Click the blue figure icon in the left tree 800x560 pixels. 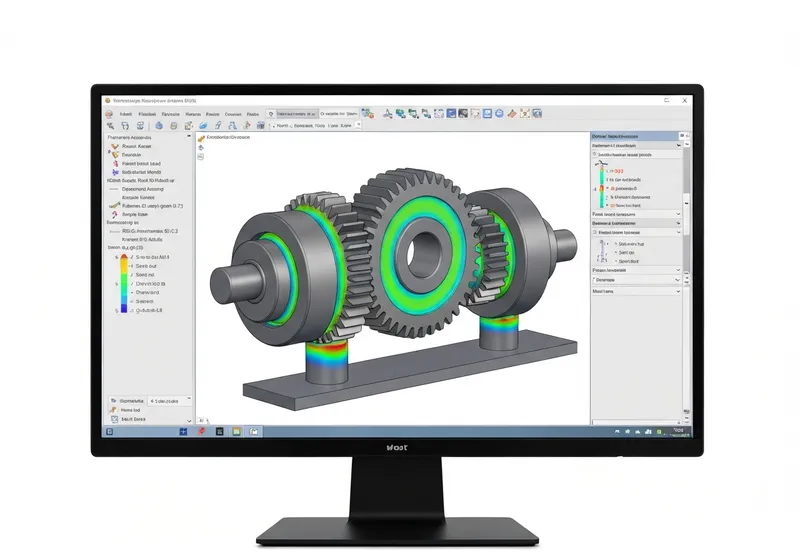click(x=115, y=172)
